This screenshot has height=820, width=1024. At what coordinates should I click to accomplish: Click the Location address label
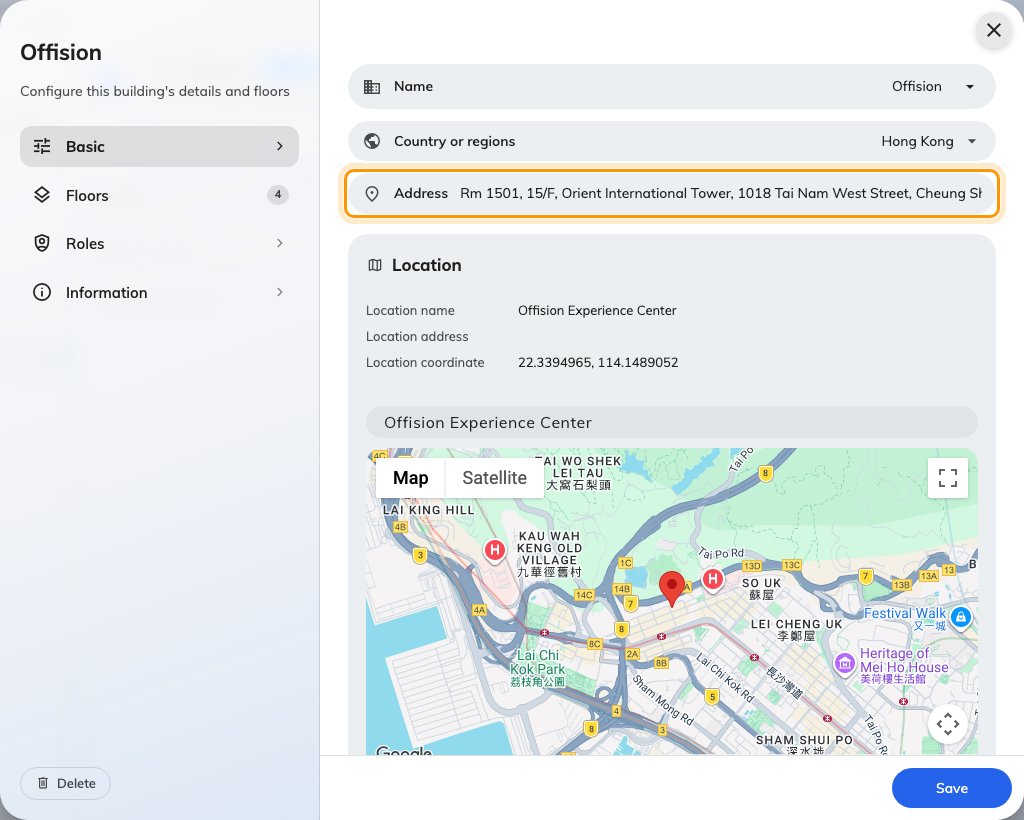pyautogui.click(x=417, y=337)
